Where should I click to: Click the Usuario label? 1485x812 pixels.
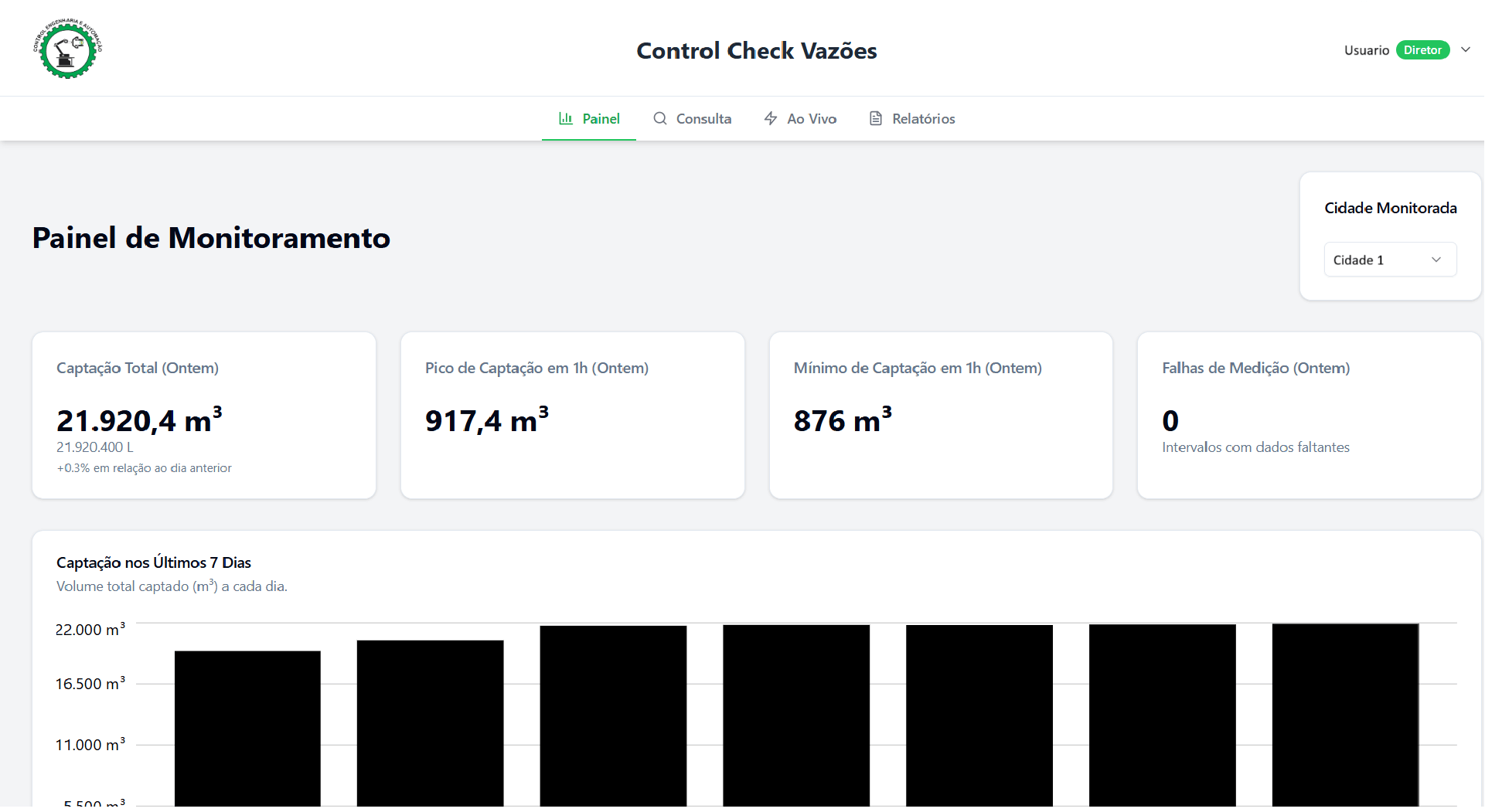tap(1367, 50)
